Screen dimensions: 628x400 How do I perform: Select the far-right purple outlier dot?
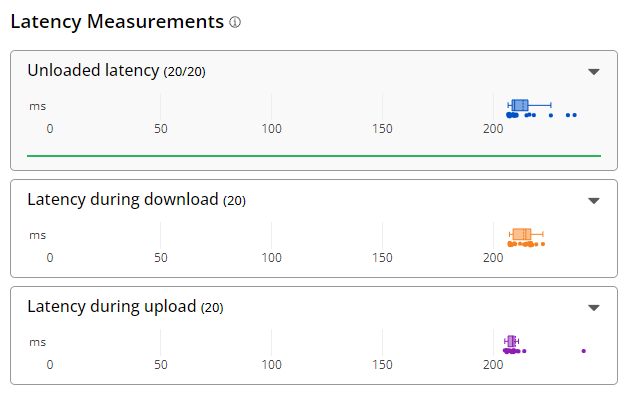[583, 351]
